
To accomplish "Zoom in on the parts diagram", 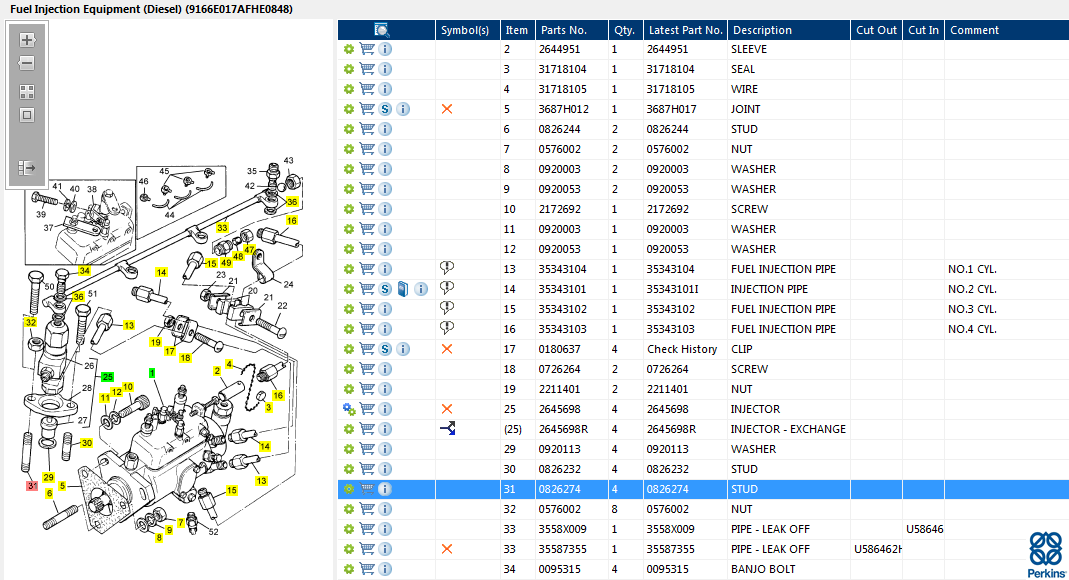I will [x=27, y=40].
